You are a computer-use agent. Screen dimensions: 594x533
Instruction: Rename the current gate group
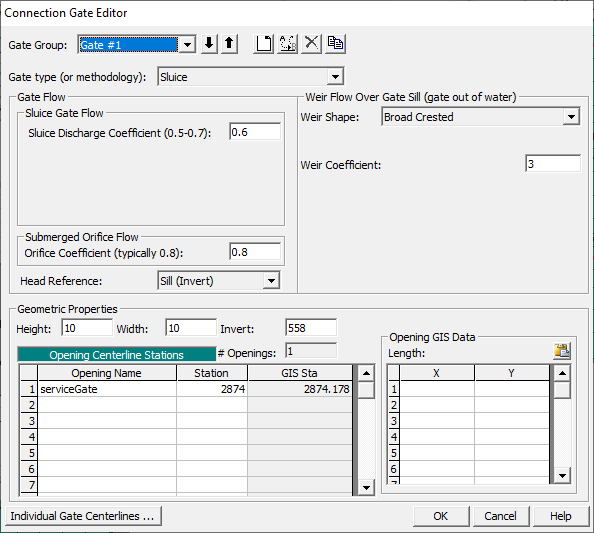tap(288, 44)
